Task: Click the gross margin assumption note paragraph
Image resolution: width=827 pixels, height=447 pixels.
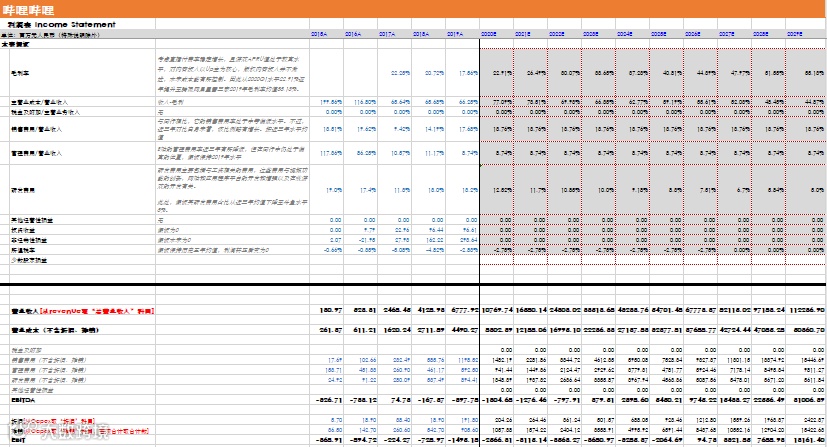Action: (232, 72)
